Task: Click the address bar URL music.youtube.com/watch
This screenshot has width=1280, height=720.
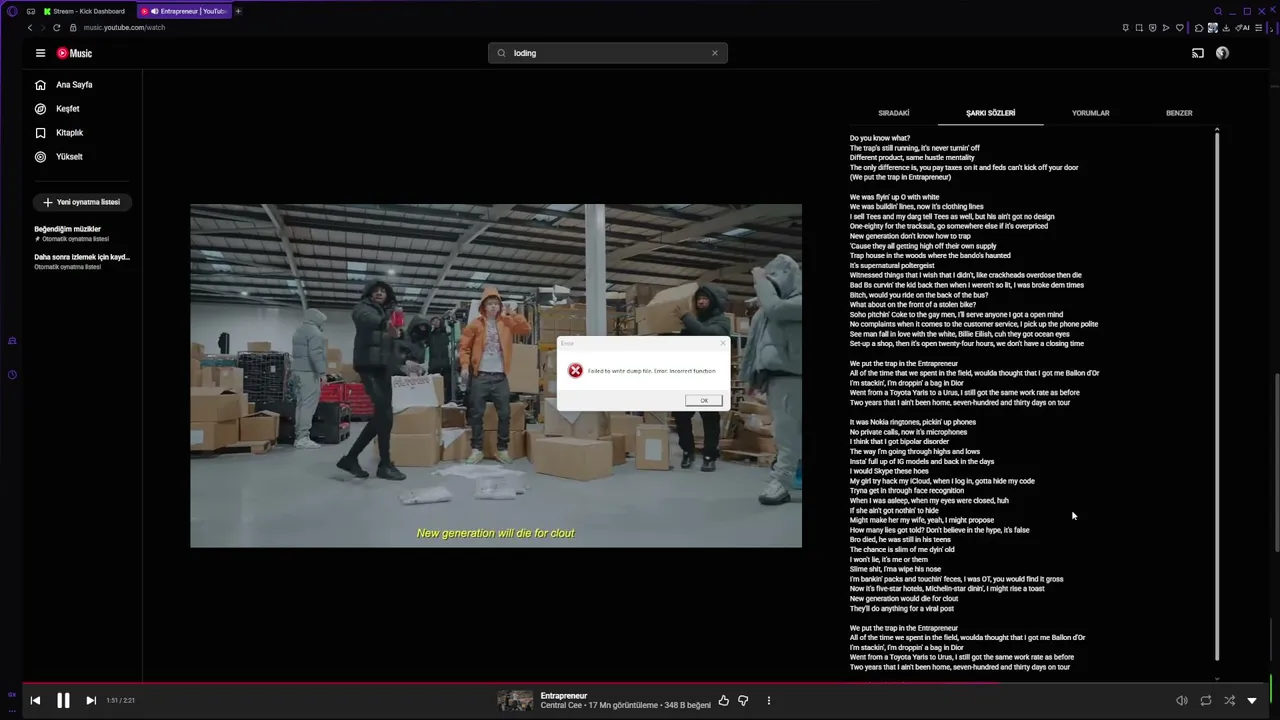Action: coord(124,28)
